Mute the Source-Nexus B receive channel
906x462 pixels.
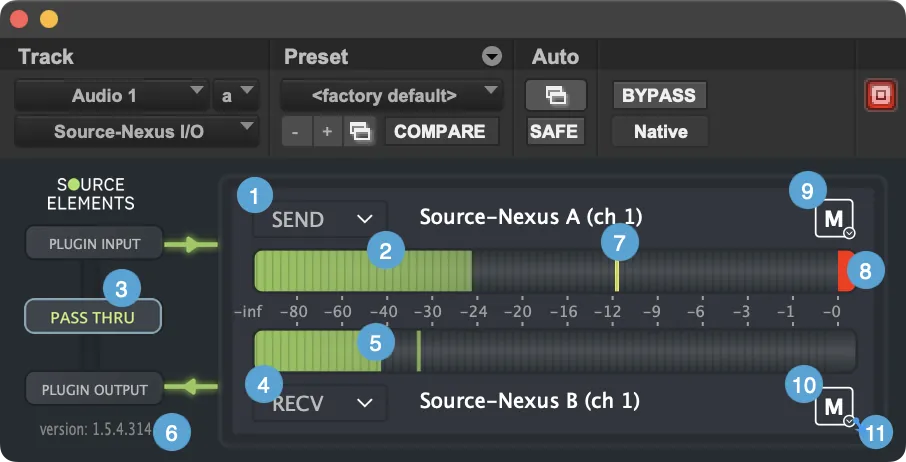pos(834,407)
